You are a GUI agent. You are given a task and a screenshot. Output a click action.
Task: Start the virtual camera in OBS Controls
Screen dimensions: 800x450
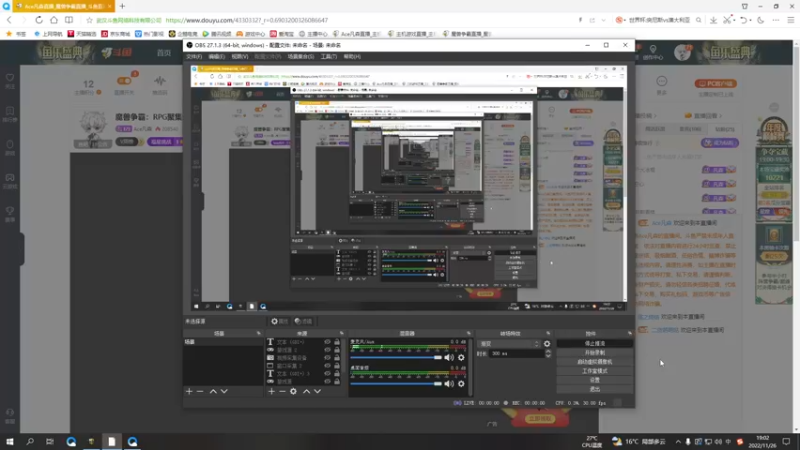pos(595,362)
